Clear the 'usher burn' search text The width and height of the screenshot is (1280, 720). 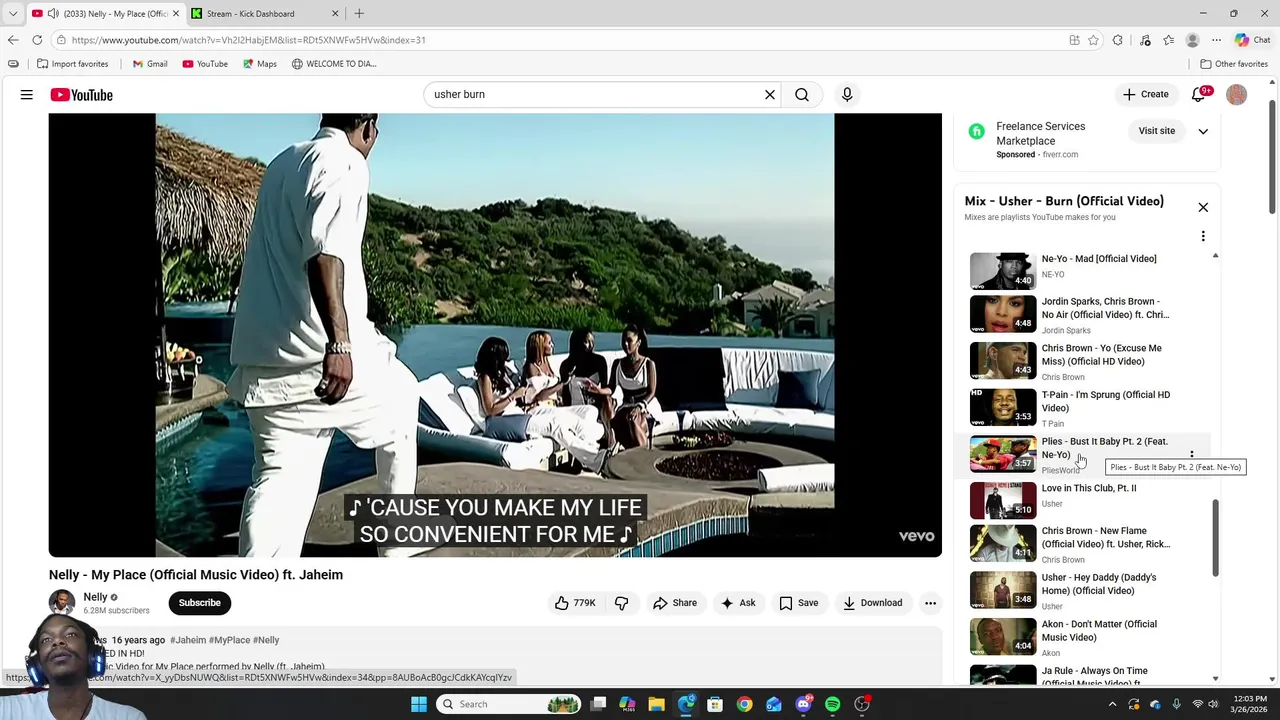pyautogui.click(x=770, y=95)
